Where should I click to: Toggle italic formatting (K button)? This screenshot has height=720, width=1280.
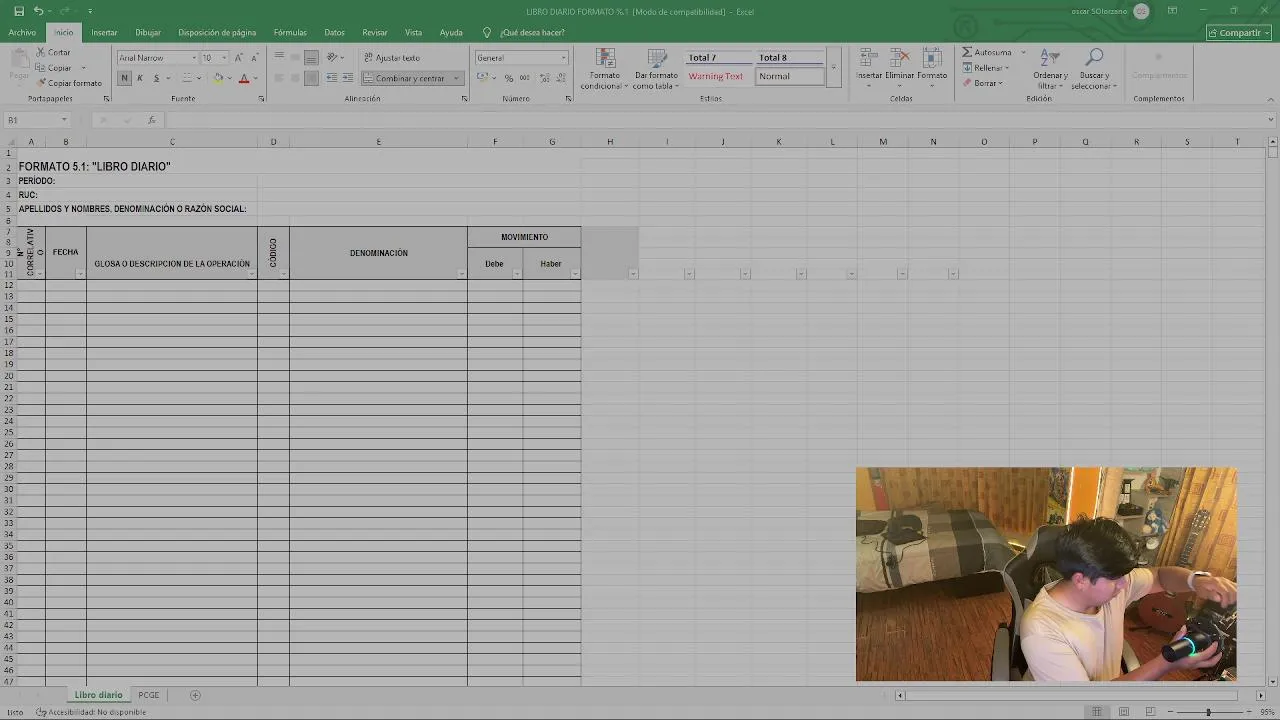140,78
